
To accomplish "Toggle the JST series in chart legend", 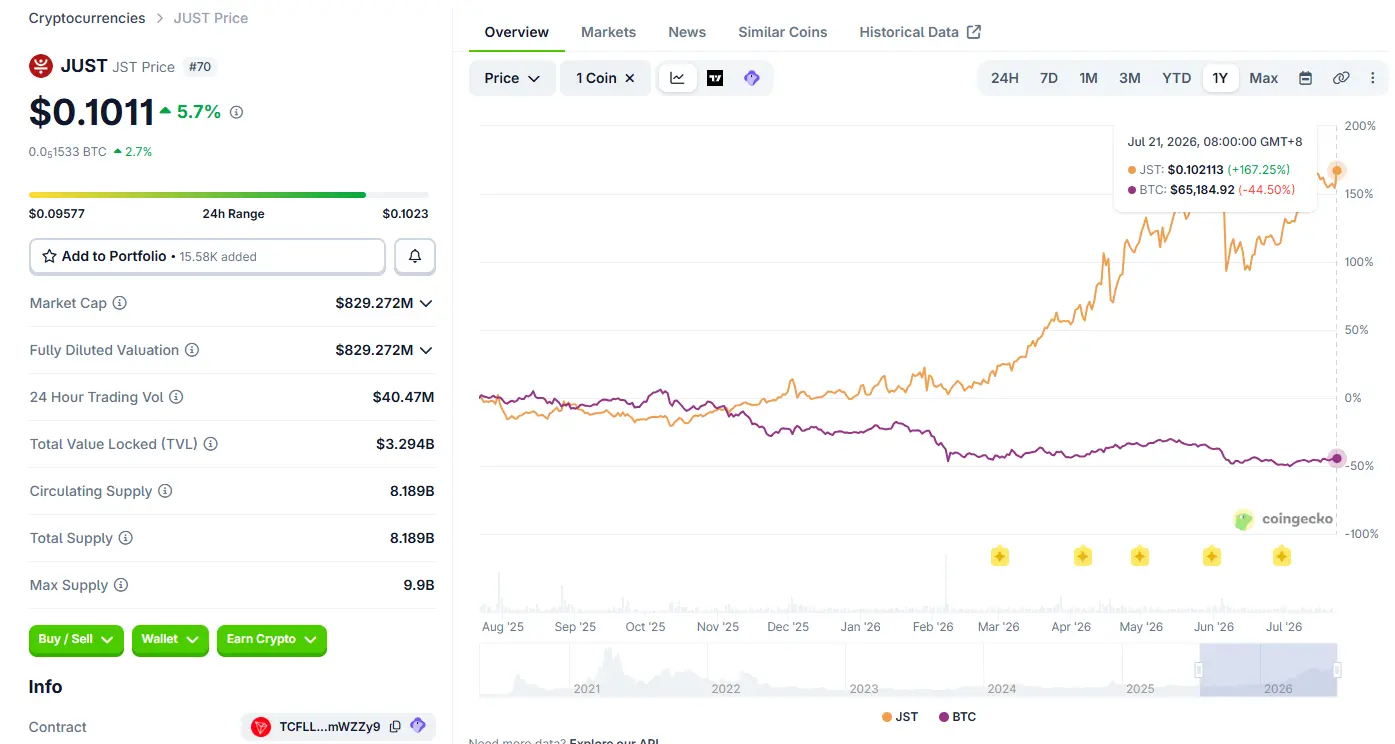I will pyautogui.click(x=900, y=717).
